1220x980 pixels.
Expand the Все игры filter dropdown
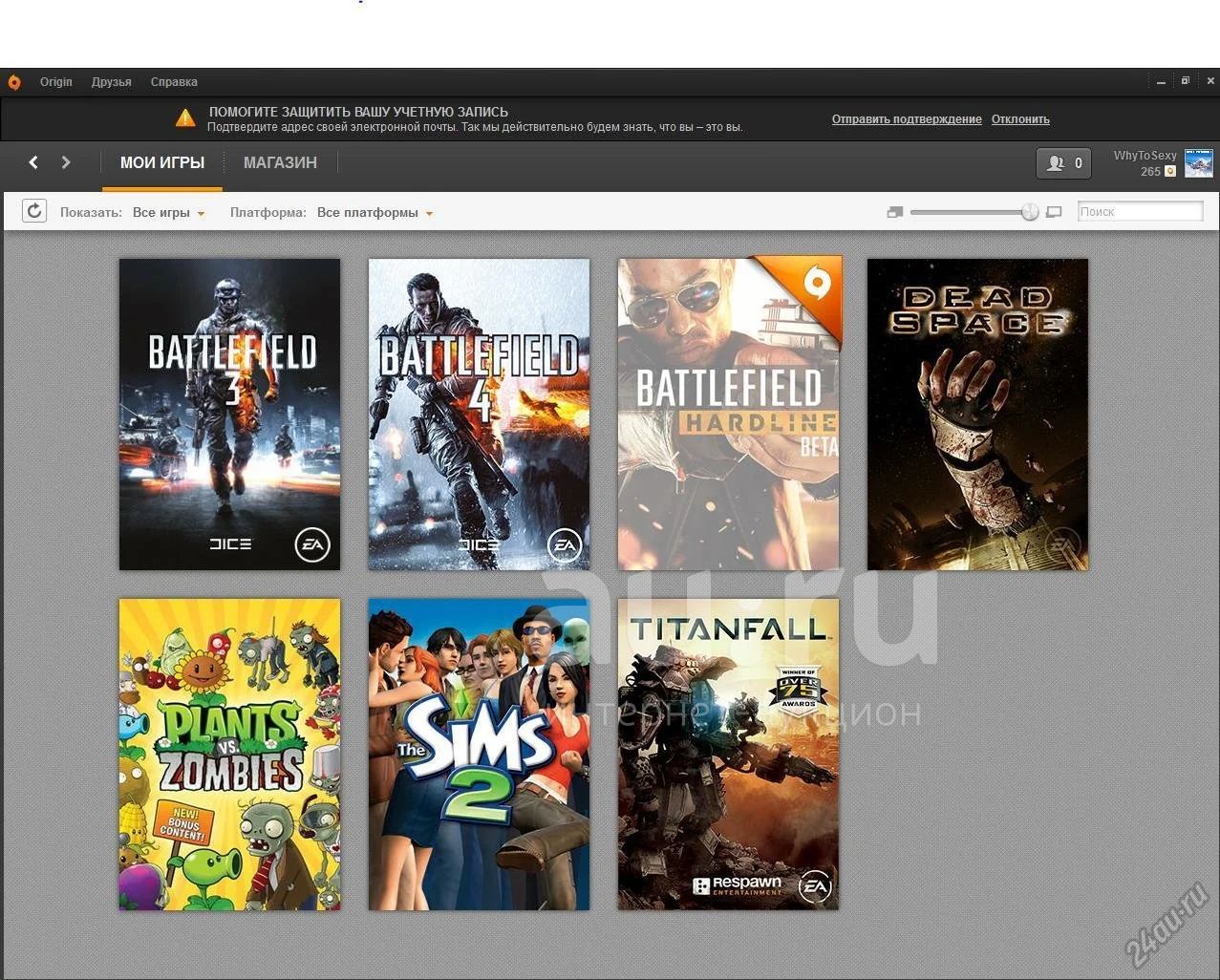click(x=169, y=213)
